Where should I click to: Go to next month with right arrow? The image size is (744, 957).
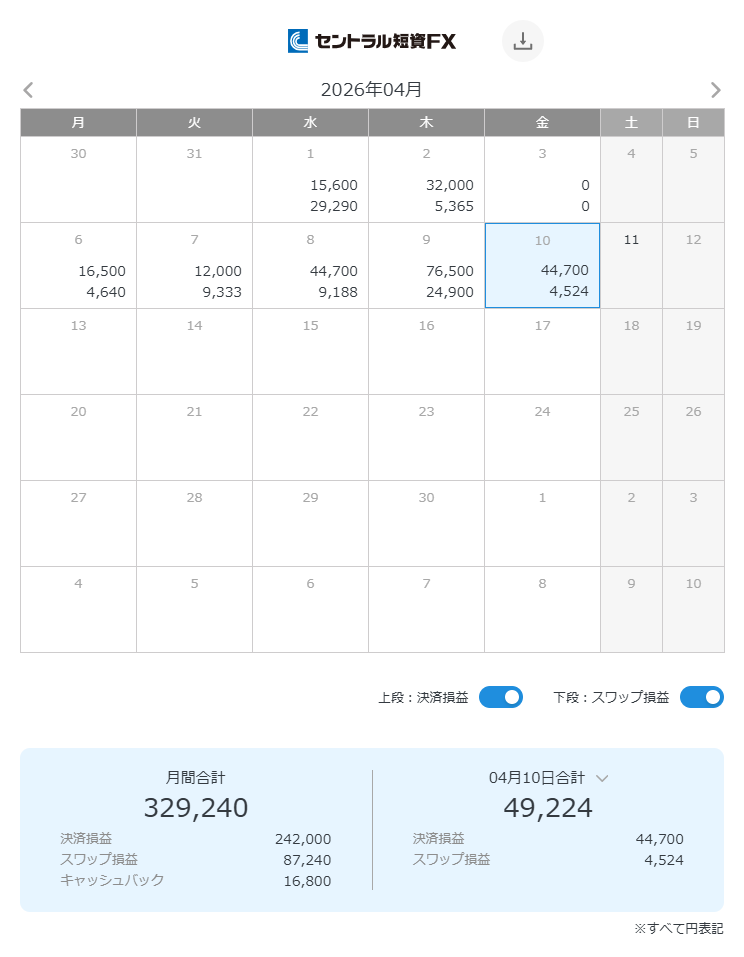click(715, 90)
